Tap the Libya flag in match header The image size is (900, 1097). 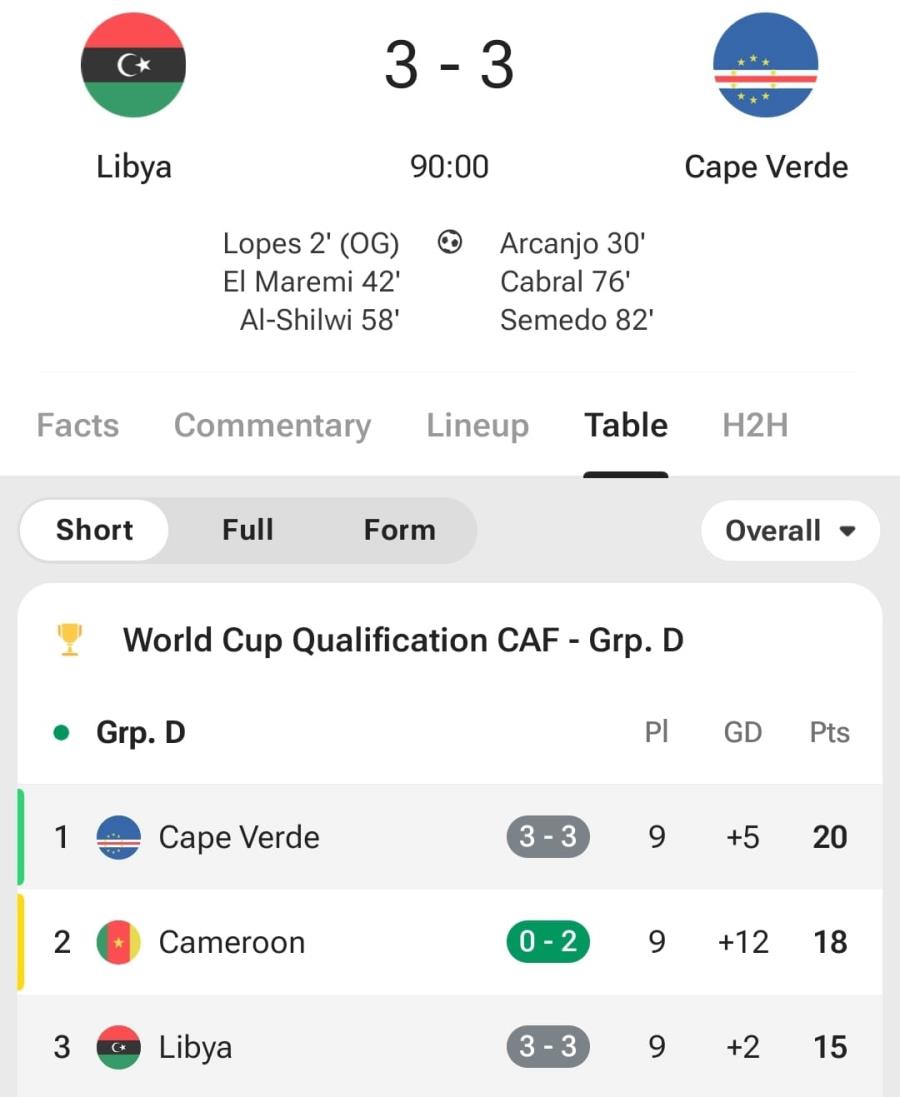click(x=133, y=65)
